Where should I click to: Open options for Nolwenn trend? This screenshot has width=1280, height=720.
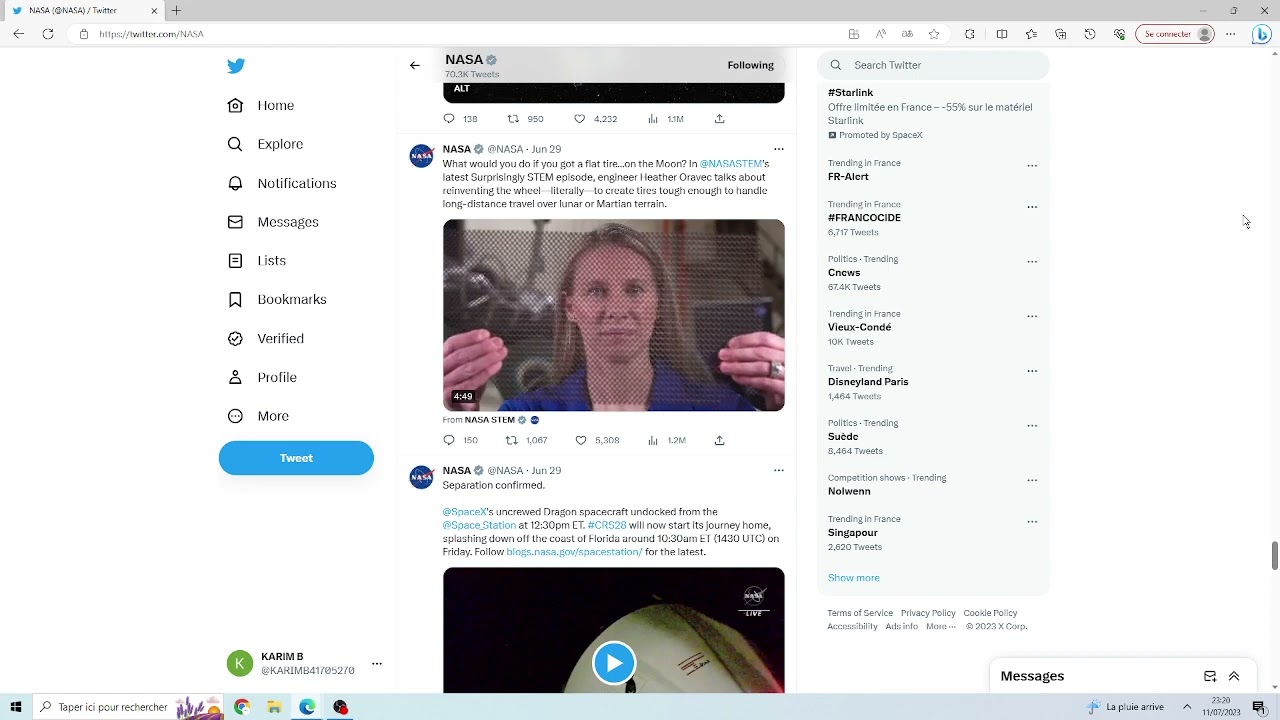[x=1032, y=480]
